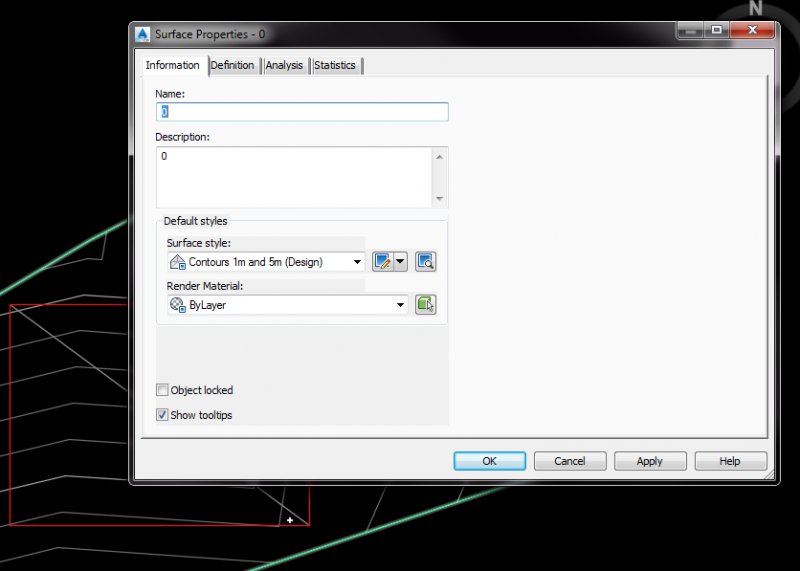Click inside the Description text box
Image resolution: width=800 pixels, height=571 pixels.
pos(294,177)
